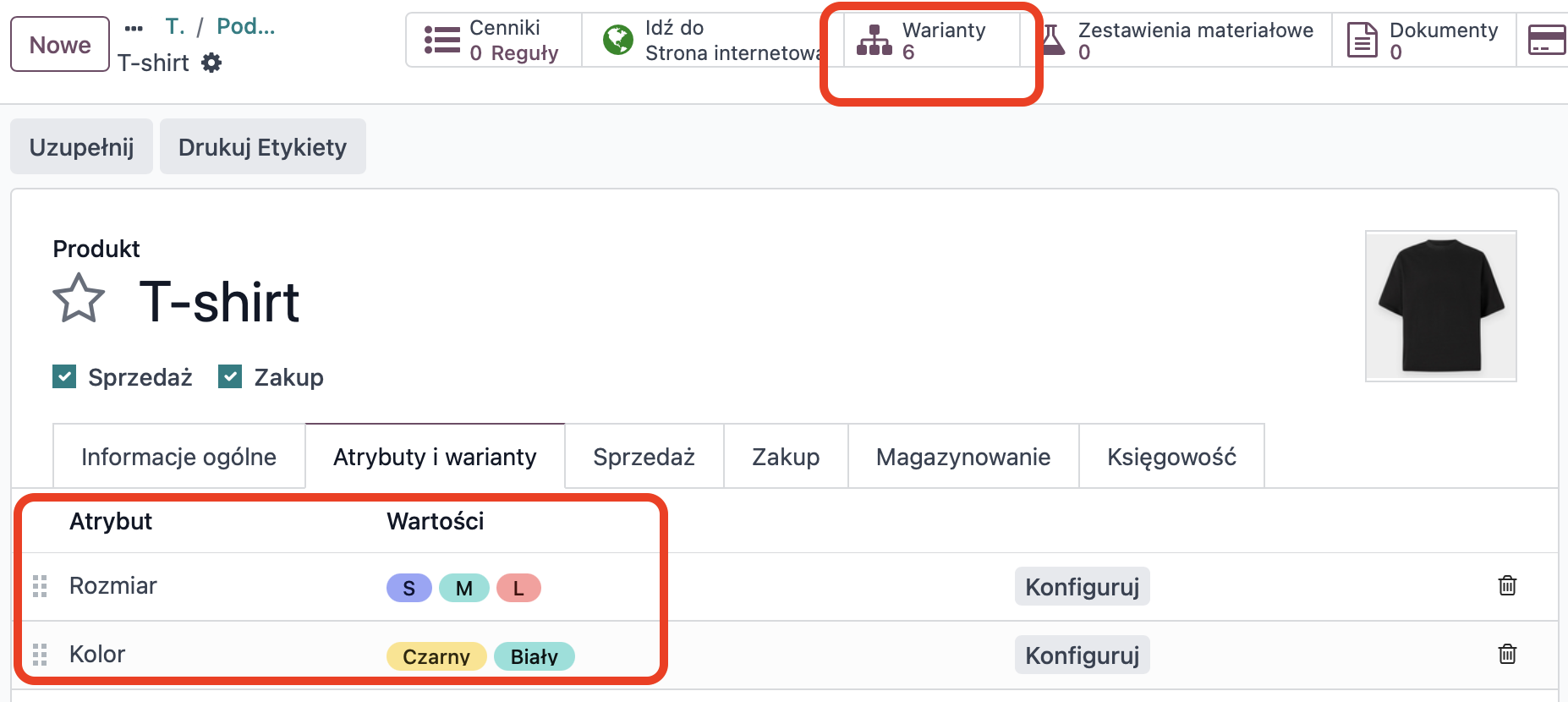The image size is (1568, 702).
Task: Switch to Informacje ogólne tab
Action: click(178, 457)
